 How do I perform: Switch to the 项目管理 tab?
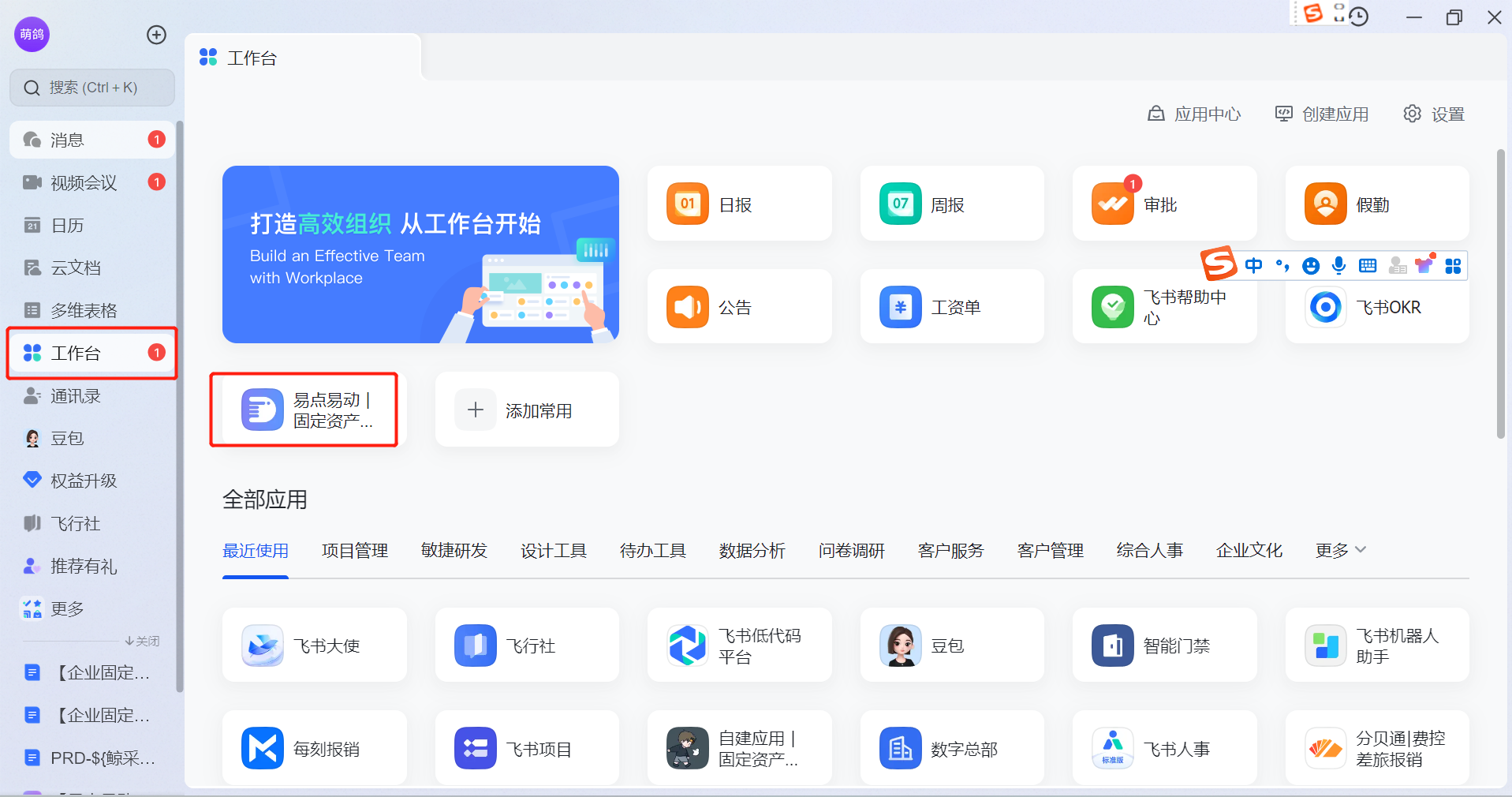tap(355, 550)
